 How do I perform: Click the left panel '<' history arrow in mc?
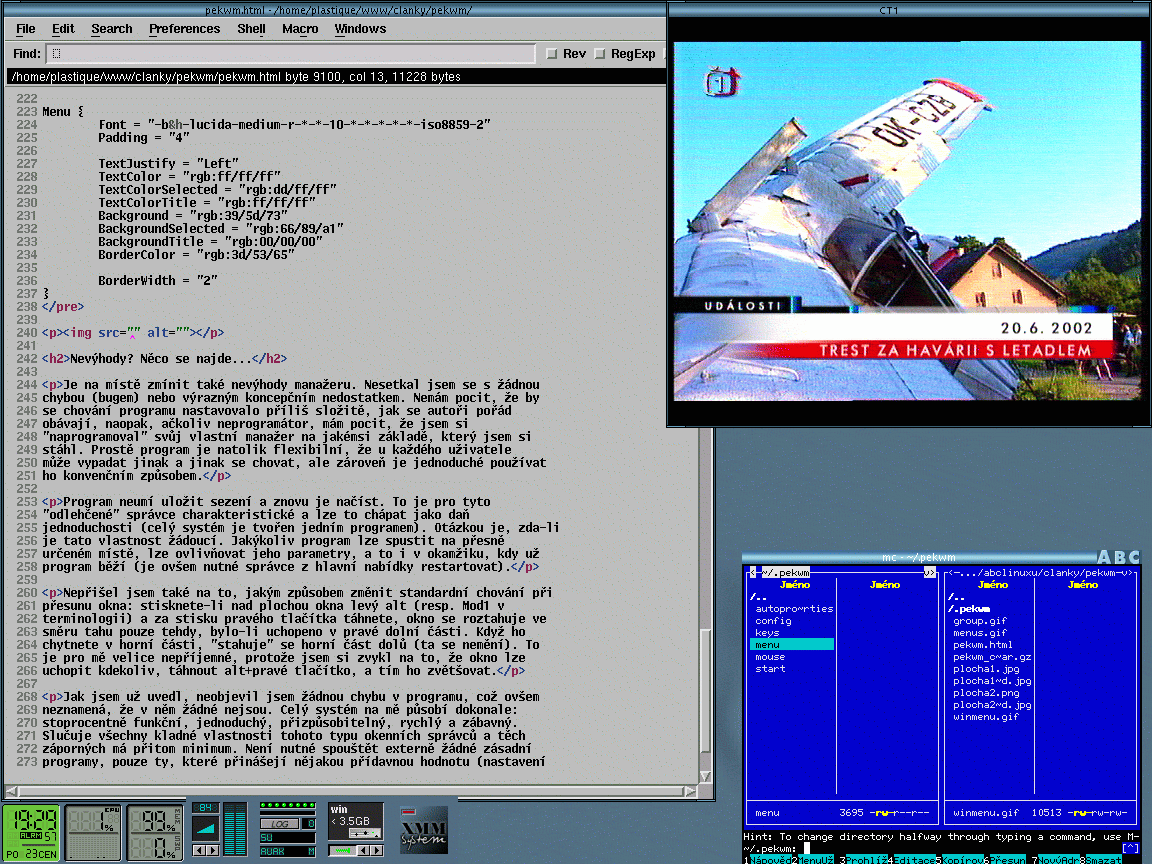[752, 572]
